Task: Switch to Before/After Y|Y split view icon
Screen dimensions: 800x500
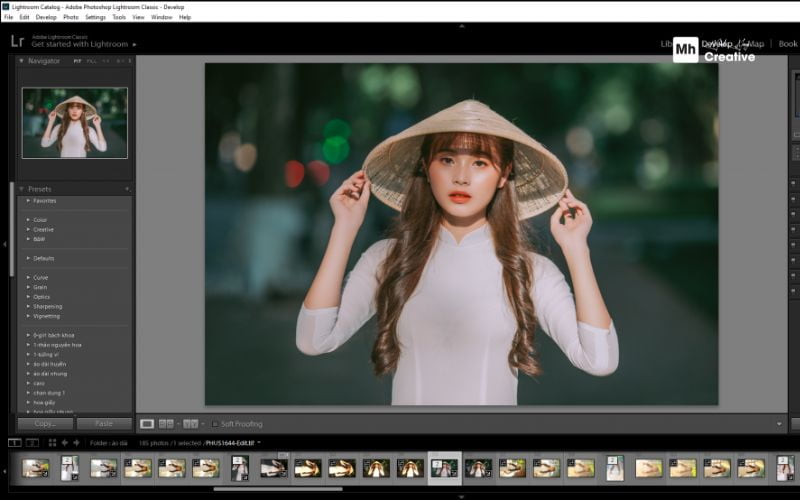Action: [x=190, y=424]
